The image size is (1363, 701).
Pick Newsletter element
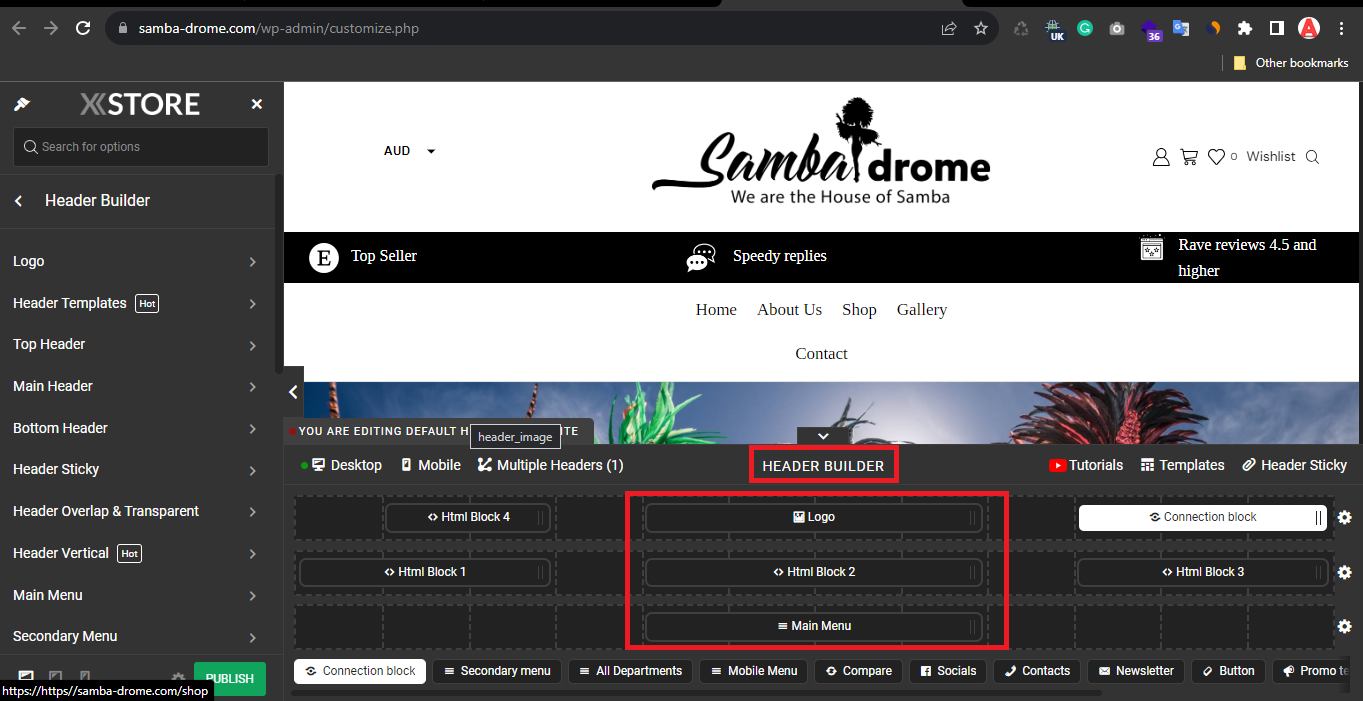point(1136,671)
